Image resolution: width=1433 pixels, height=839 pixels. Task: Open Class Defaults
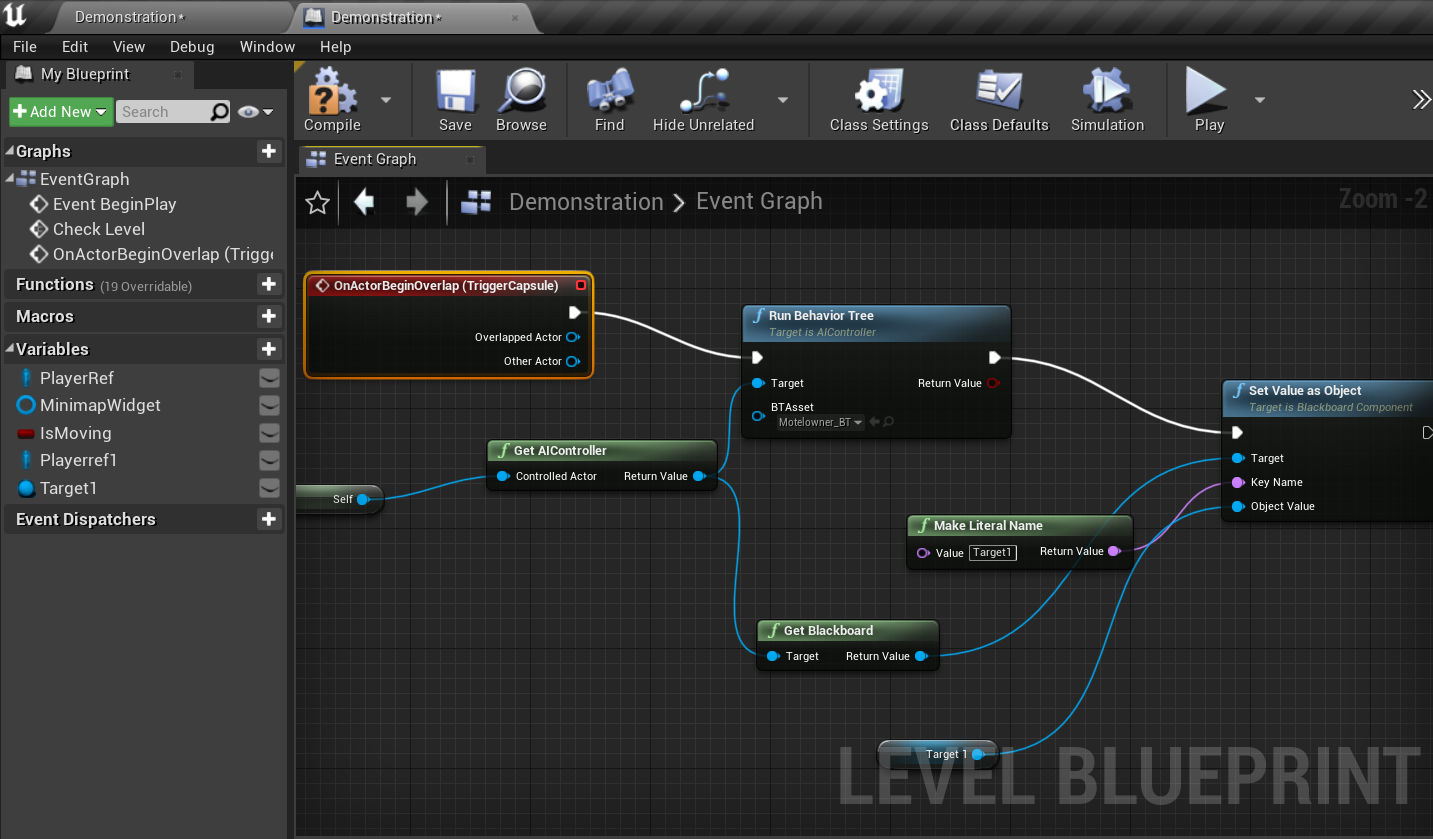click(999, 100)
